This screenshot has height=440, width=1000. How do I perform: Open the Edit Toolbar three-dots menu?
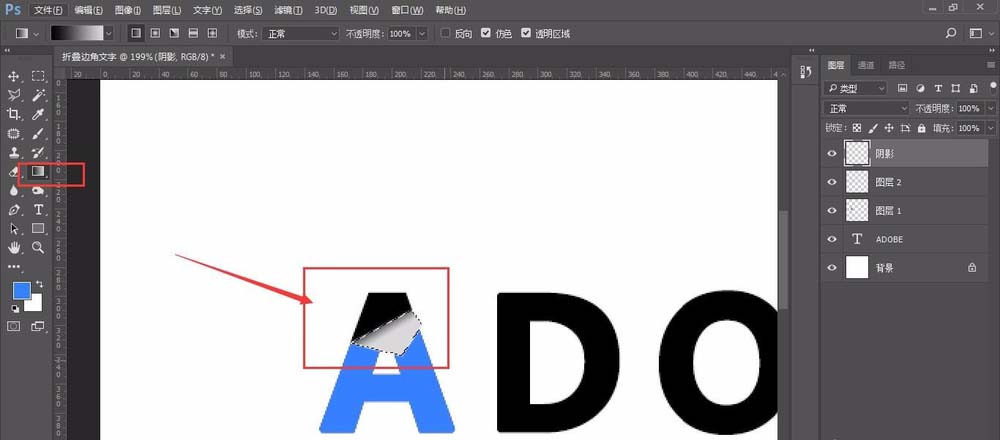[x=13, y=267]
